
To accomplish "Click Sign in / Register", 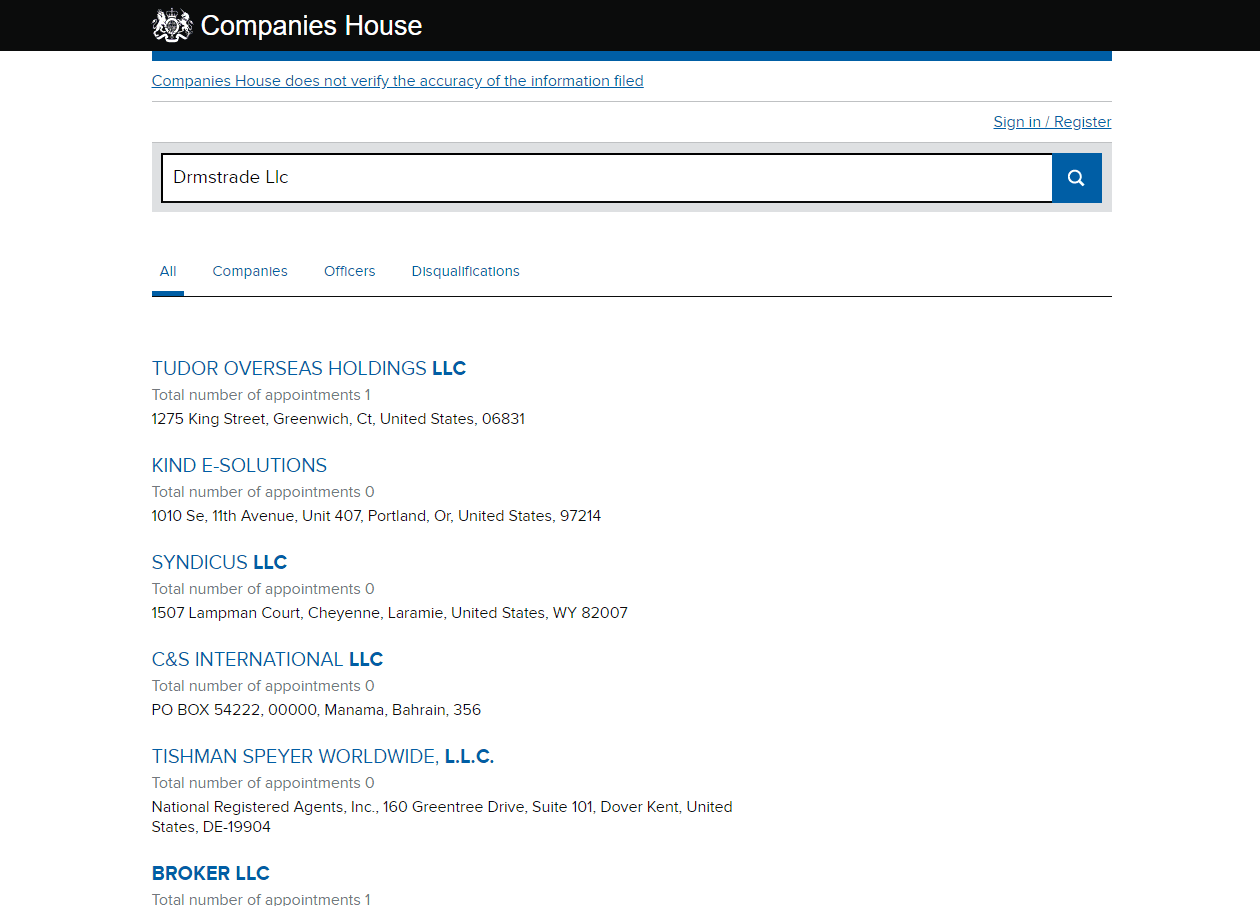I will click(x=1052, y=122).
